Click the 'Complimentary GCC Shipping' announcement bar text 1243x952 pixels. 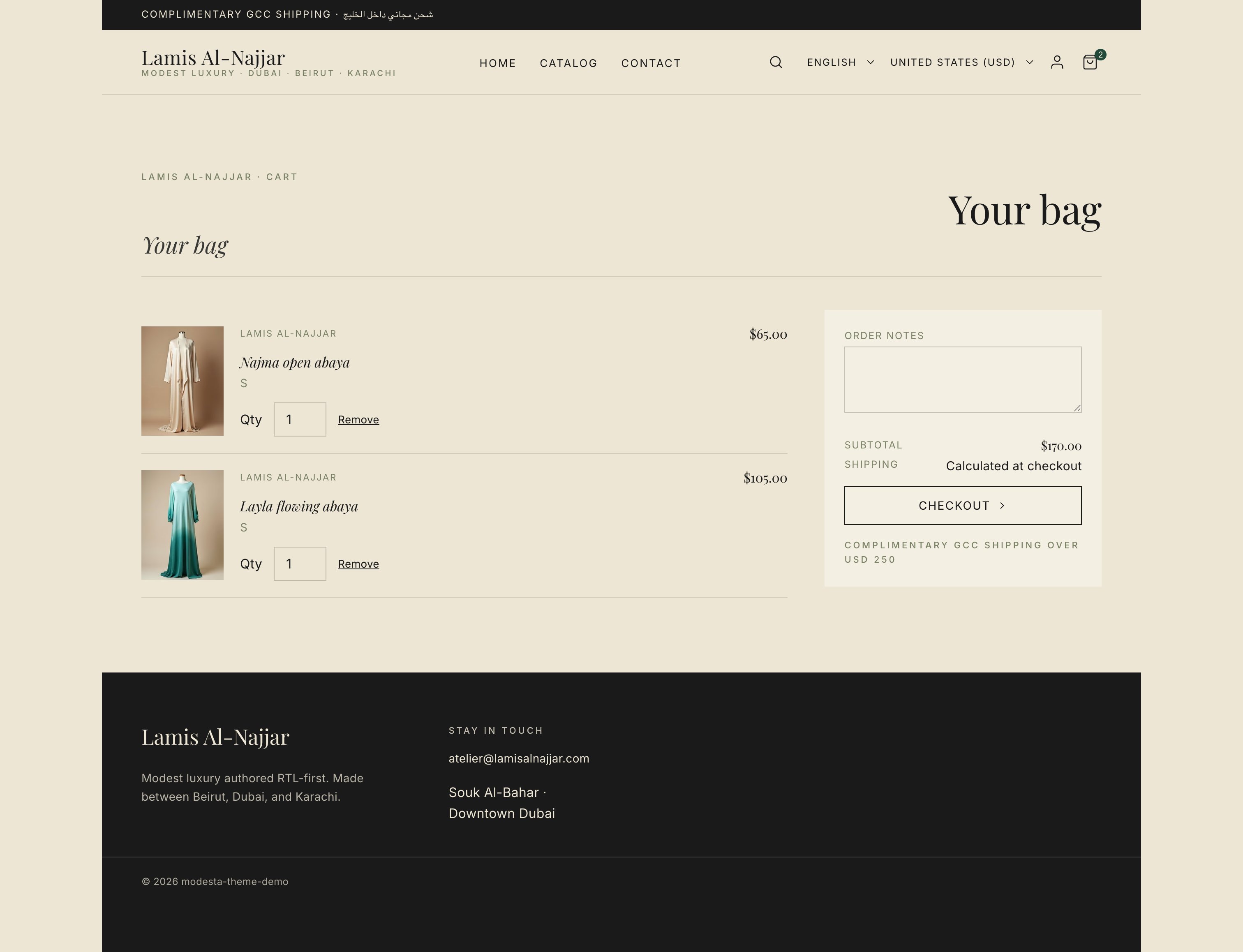coord(286,14)
